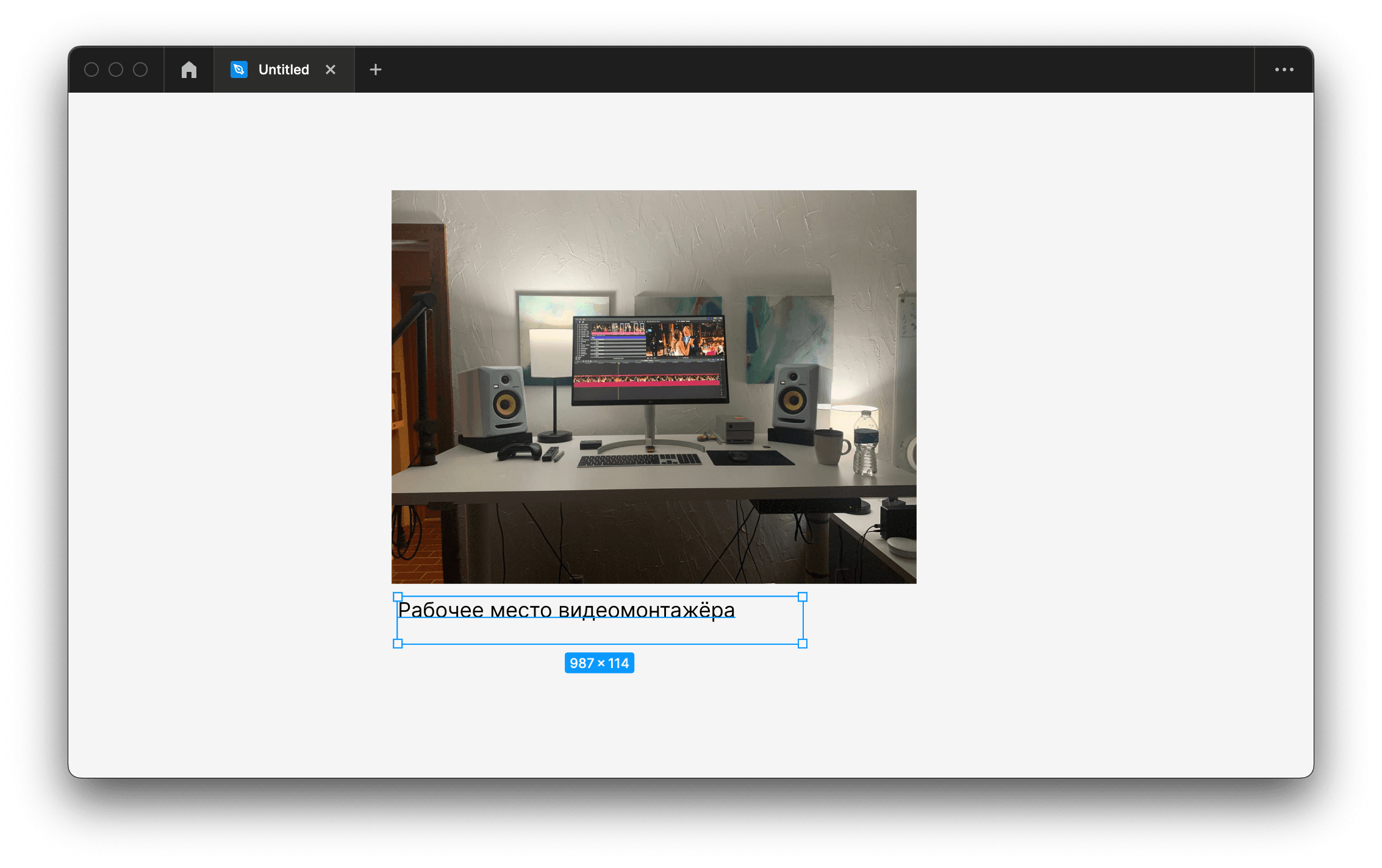Click the Sketch/Figma app icon on tab
The image size is (1382, 868).
point(233,69)
